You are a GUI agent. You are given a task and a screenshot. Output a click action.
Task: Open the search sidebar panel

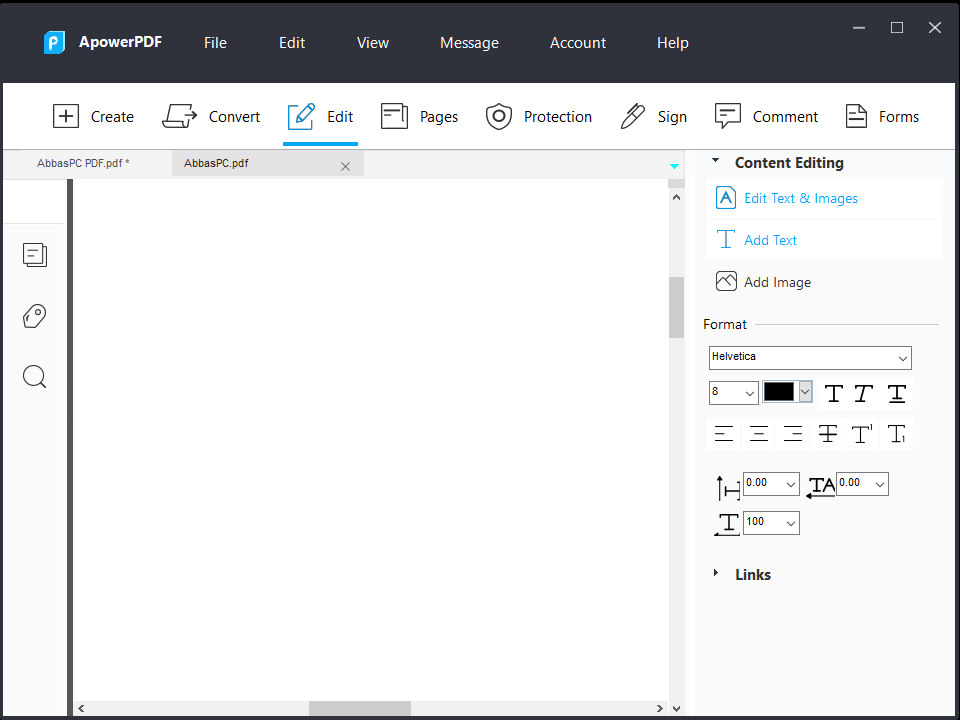pyautogui.click(x=35, y=377)
